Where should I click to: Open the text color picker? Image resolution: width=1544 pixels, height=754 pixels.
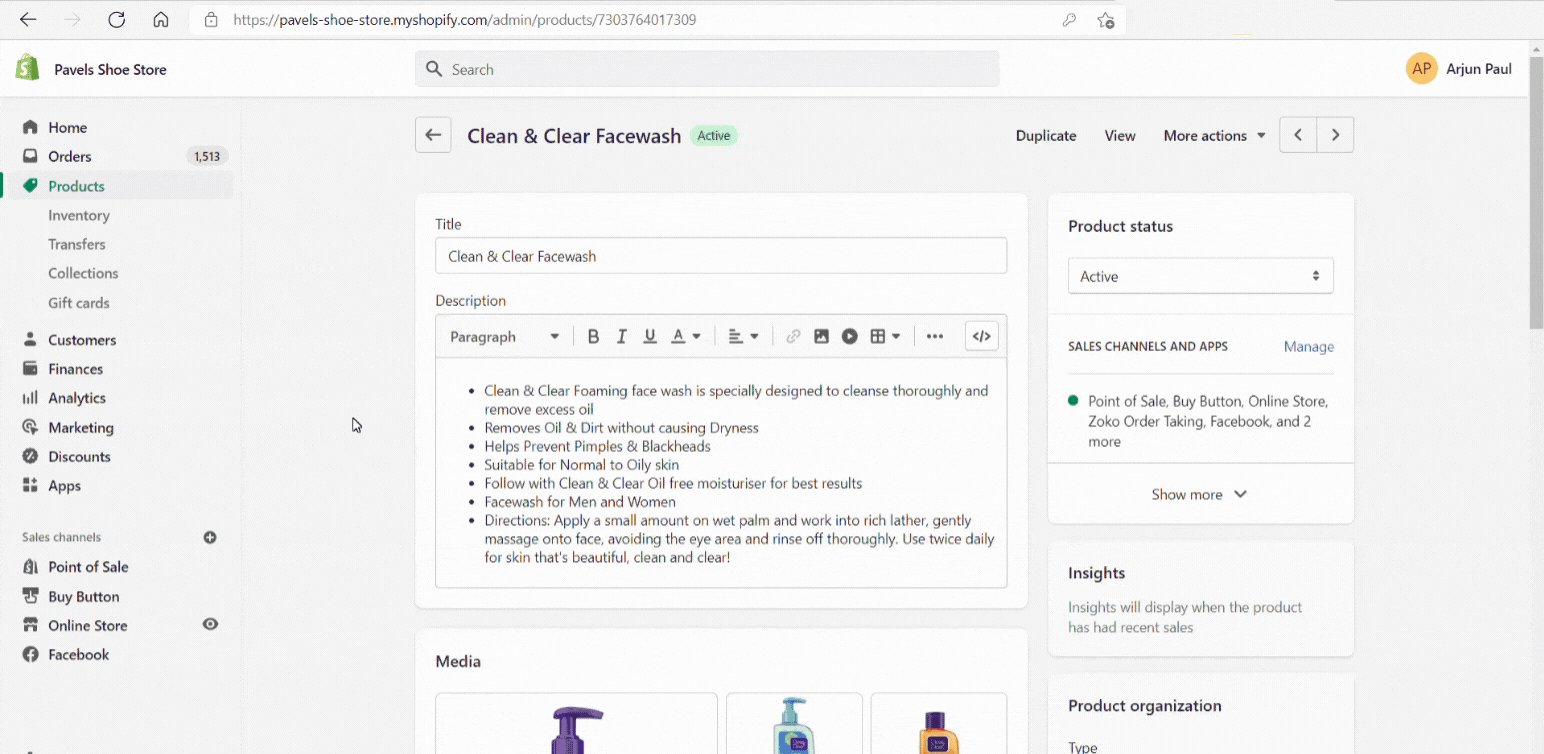pos(685,337)
